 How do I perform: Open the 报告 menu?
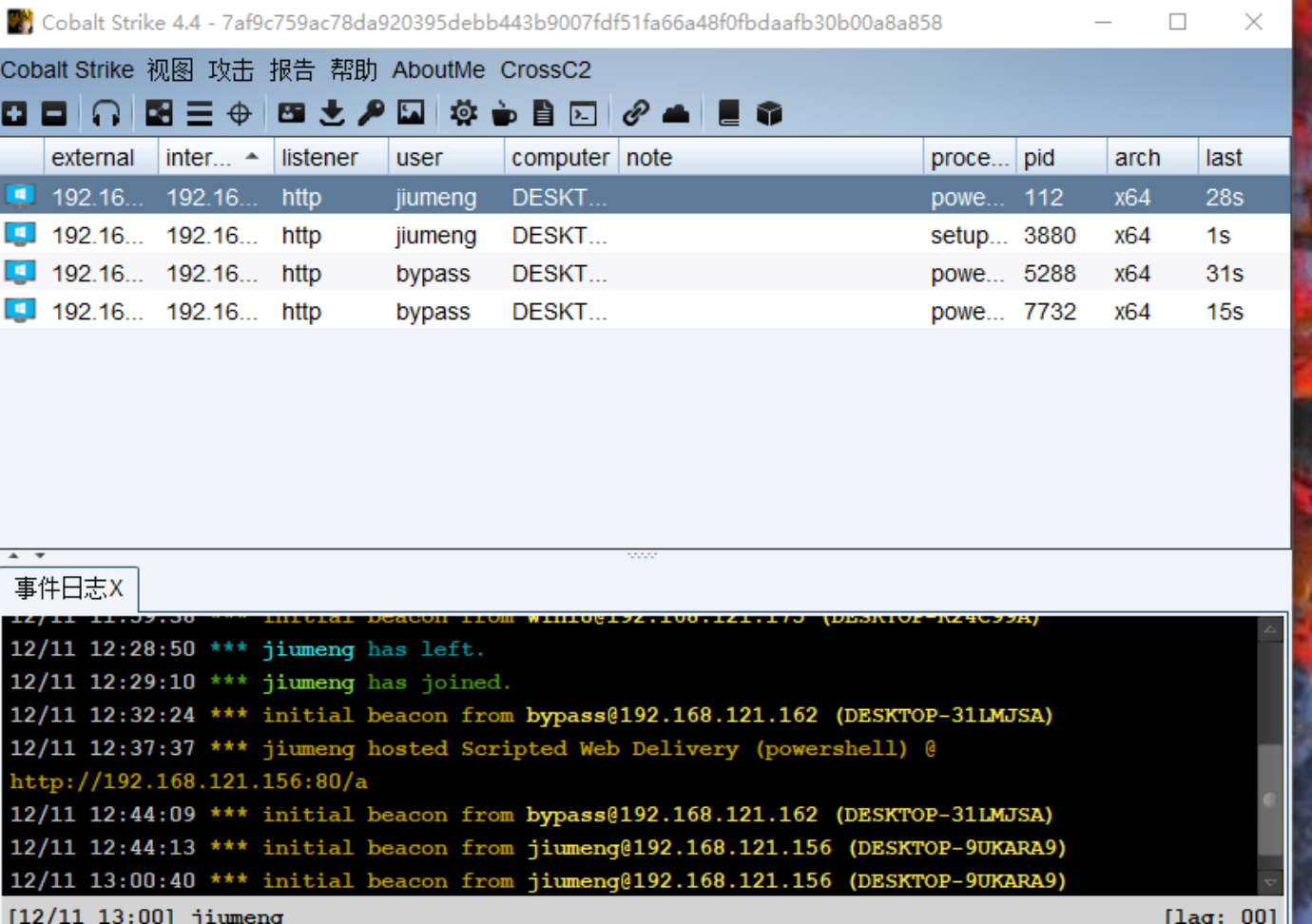click(x=292, y=69)
